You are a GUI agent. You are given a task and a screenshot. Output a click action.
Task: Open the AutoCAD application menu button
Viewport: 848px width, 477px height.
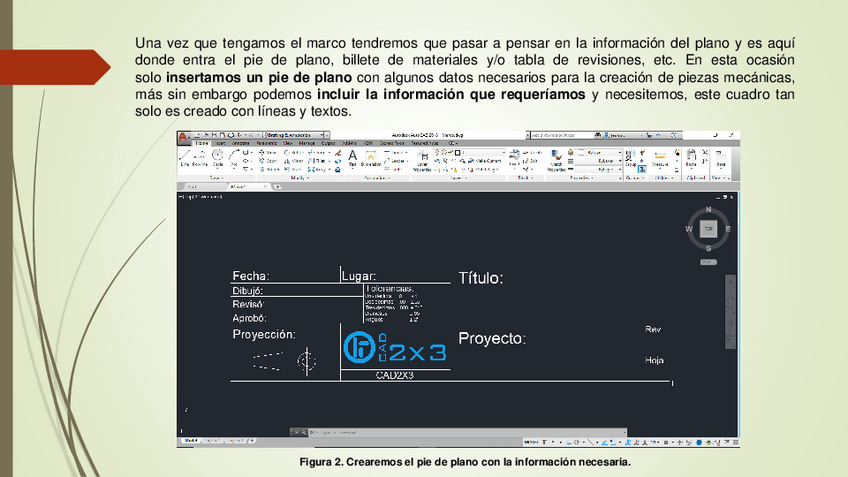point(183,137)
